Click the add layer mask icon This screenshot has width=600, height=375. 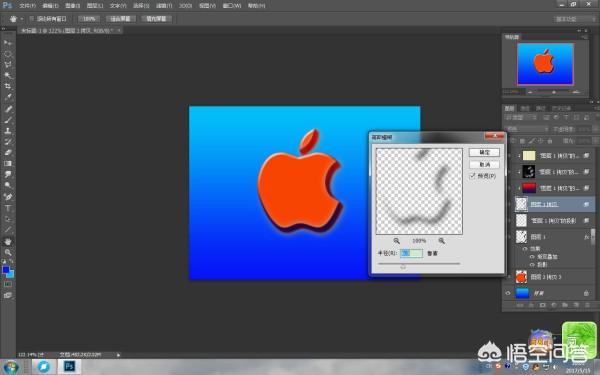(542, 305)
